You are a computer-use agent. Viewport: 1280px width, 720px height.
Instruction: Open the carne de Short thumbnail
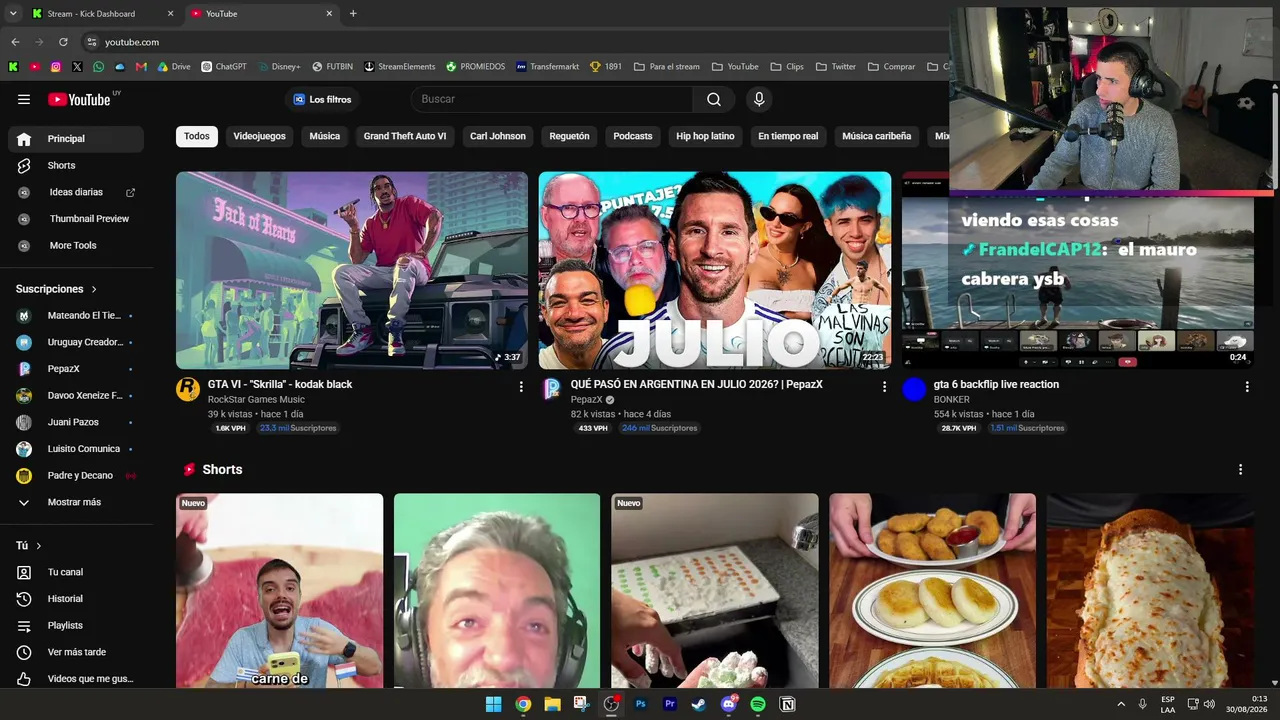(280, 591)
